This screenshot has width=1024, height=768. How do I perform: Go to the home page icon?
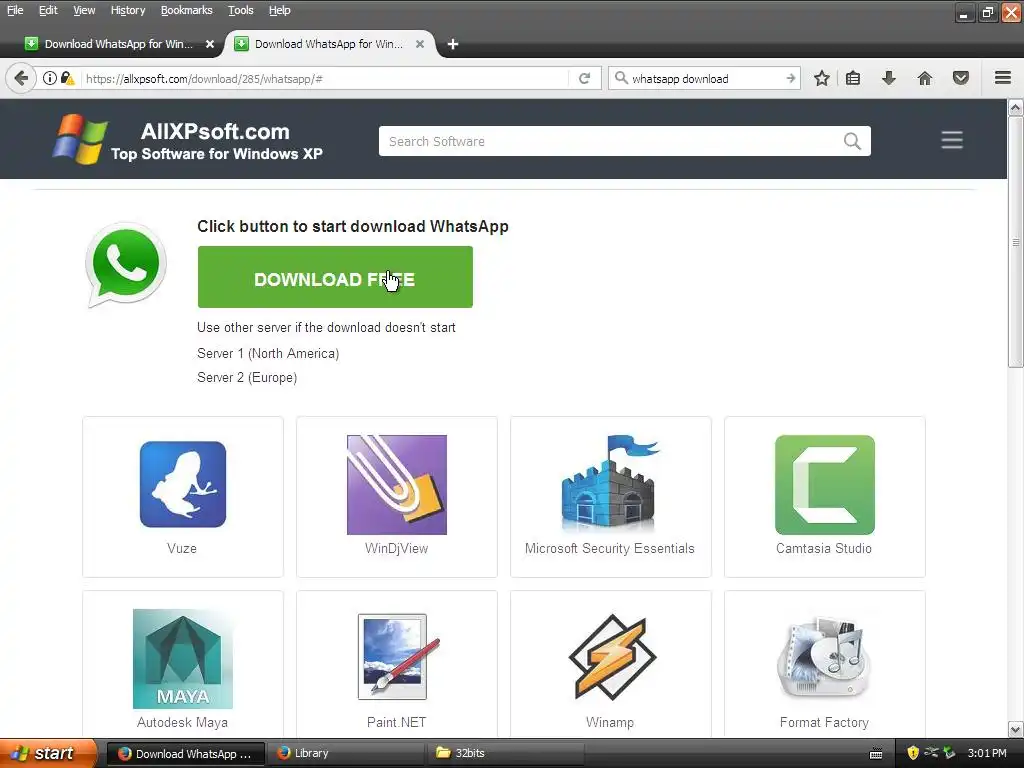[925, 78]
